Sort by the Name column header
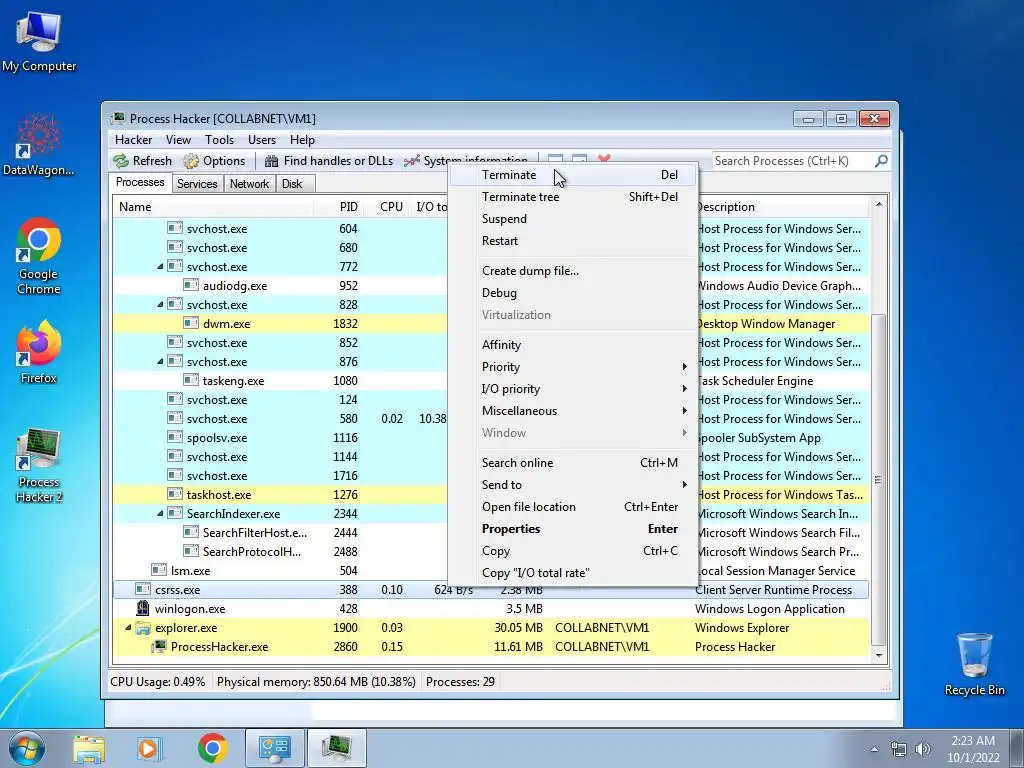The image size is (1024, 768). coord(213,207)
